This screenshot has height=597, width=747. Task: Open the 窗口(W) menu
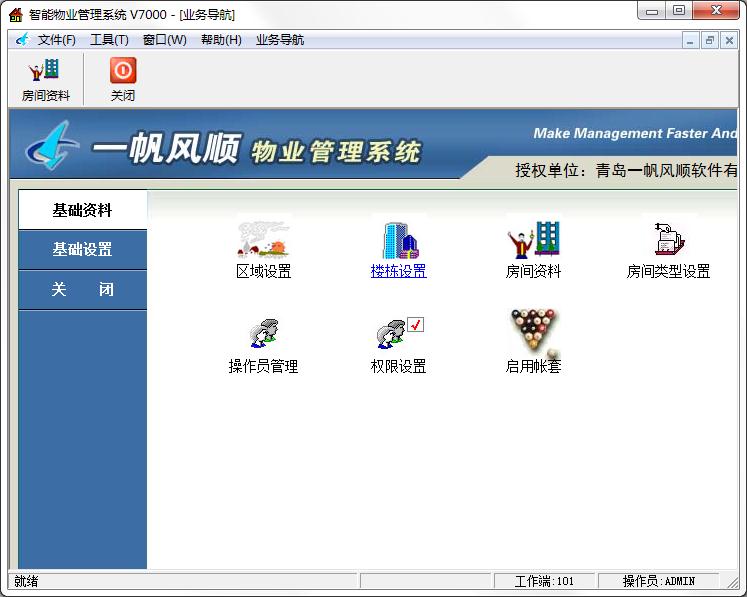click(x=165, y=40)
